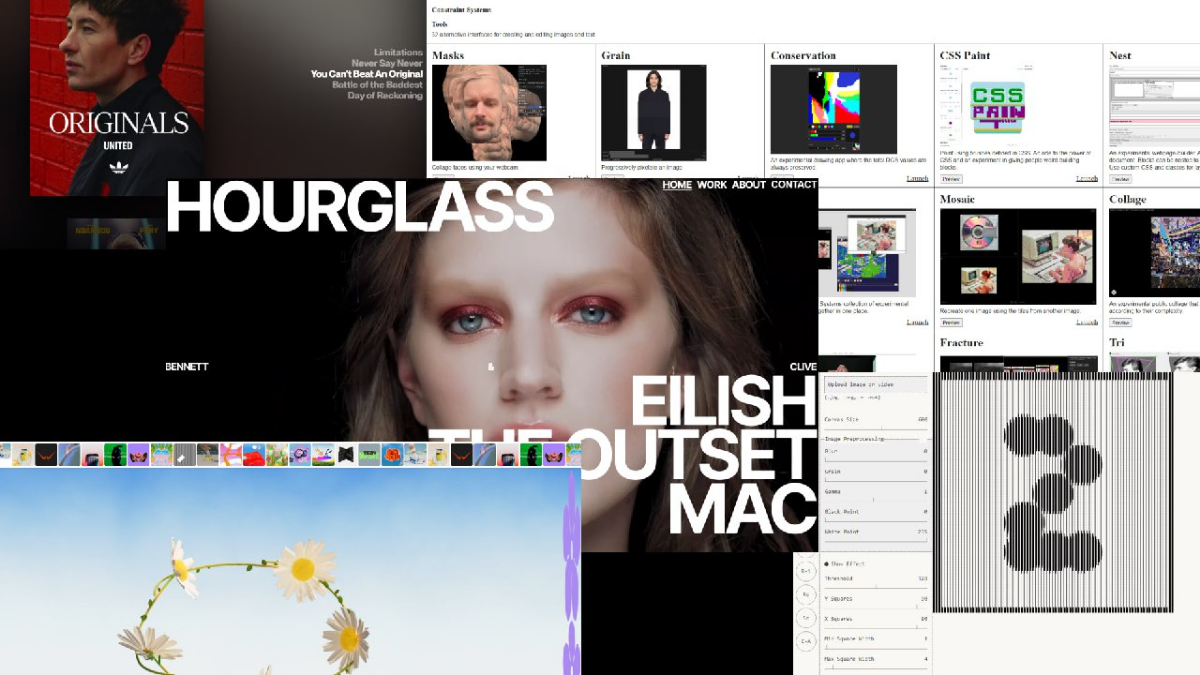The width and height of the screenshot is (1200, 675).
Task: Select the rainbow splash thumbnail in strip
Action: point(323,455)
